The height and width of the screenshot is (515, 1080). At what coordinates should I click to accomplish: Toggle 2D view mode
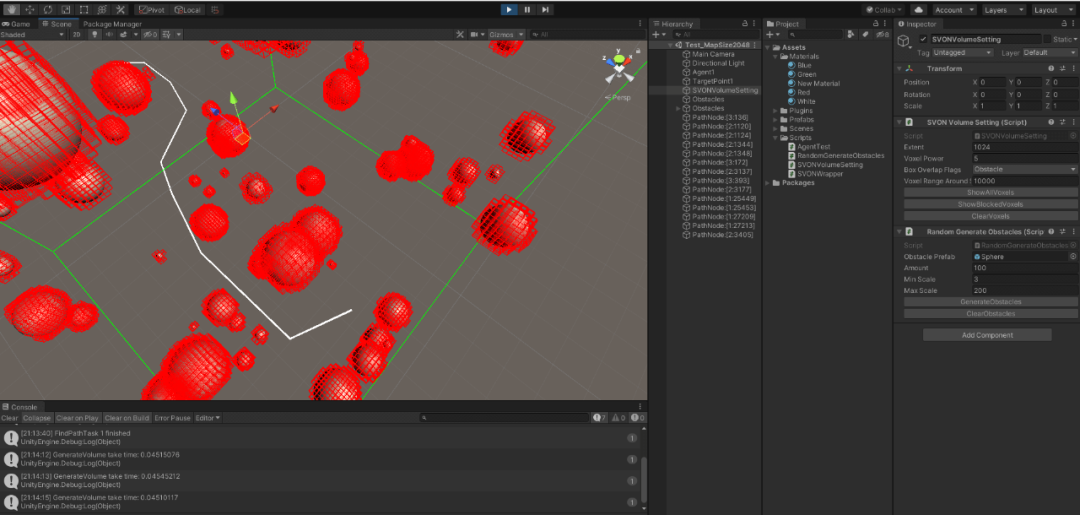tap(77, 34)
